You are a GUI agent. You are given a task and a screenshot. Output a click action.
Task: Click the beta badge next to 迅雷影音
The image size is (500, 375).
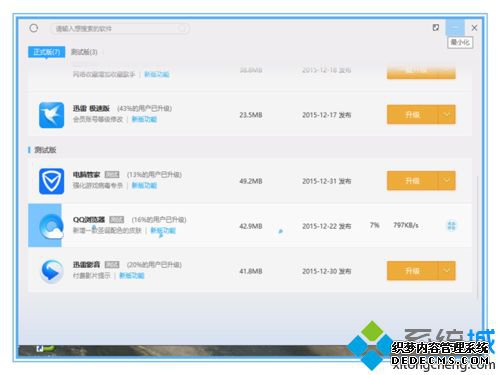click(x=112, y=265)
